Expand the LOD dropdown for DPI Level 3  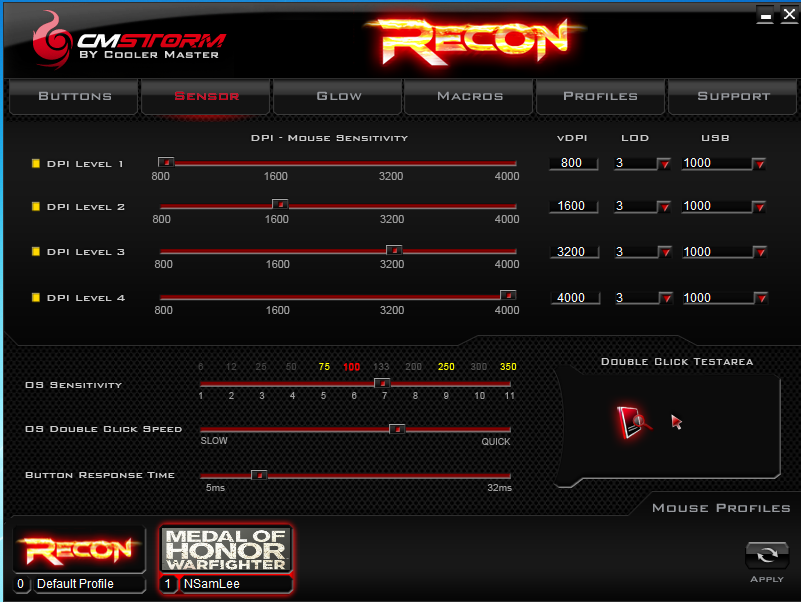665,252
